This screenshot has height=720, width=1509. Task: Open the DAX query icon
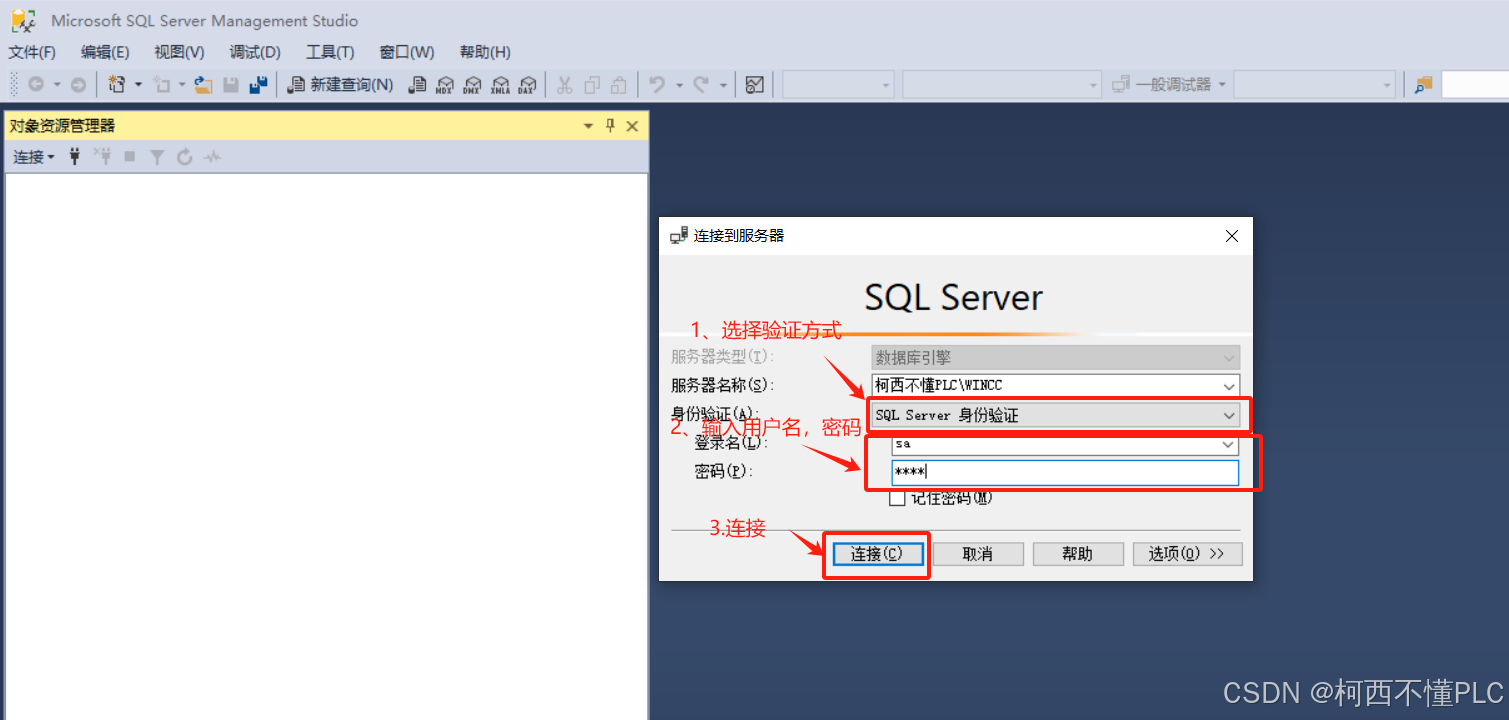(527, 85)
